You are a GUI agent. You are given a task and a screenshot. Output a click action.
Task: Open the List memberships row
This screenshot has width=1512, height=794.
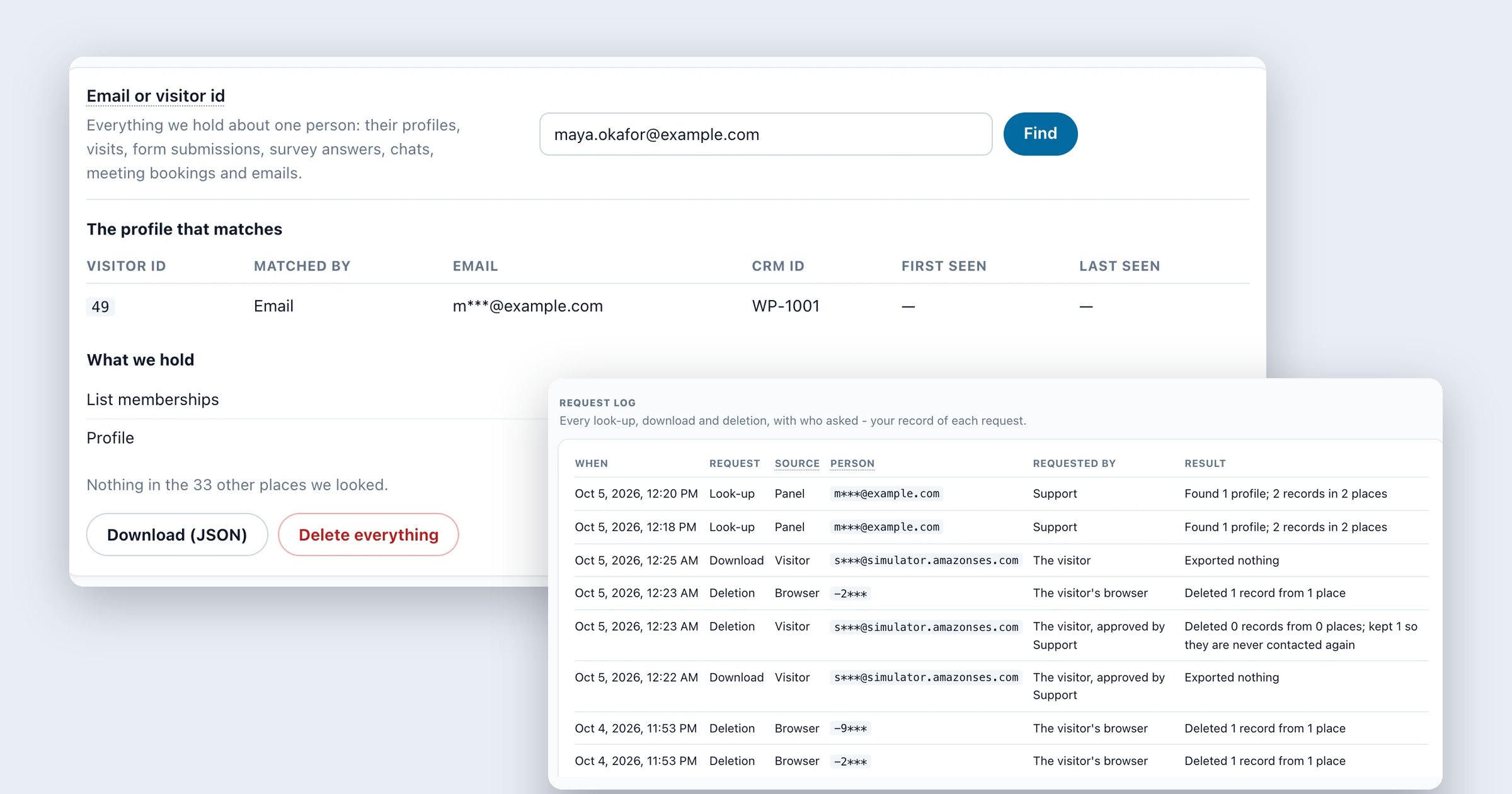pyautogui.click(x=318, y=400)
